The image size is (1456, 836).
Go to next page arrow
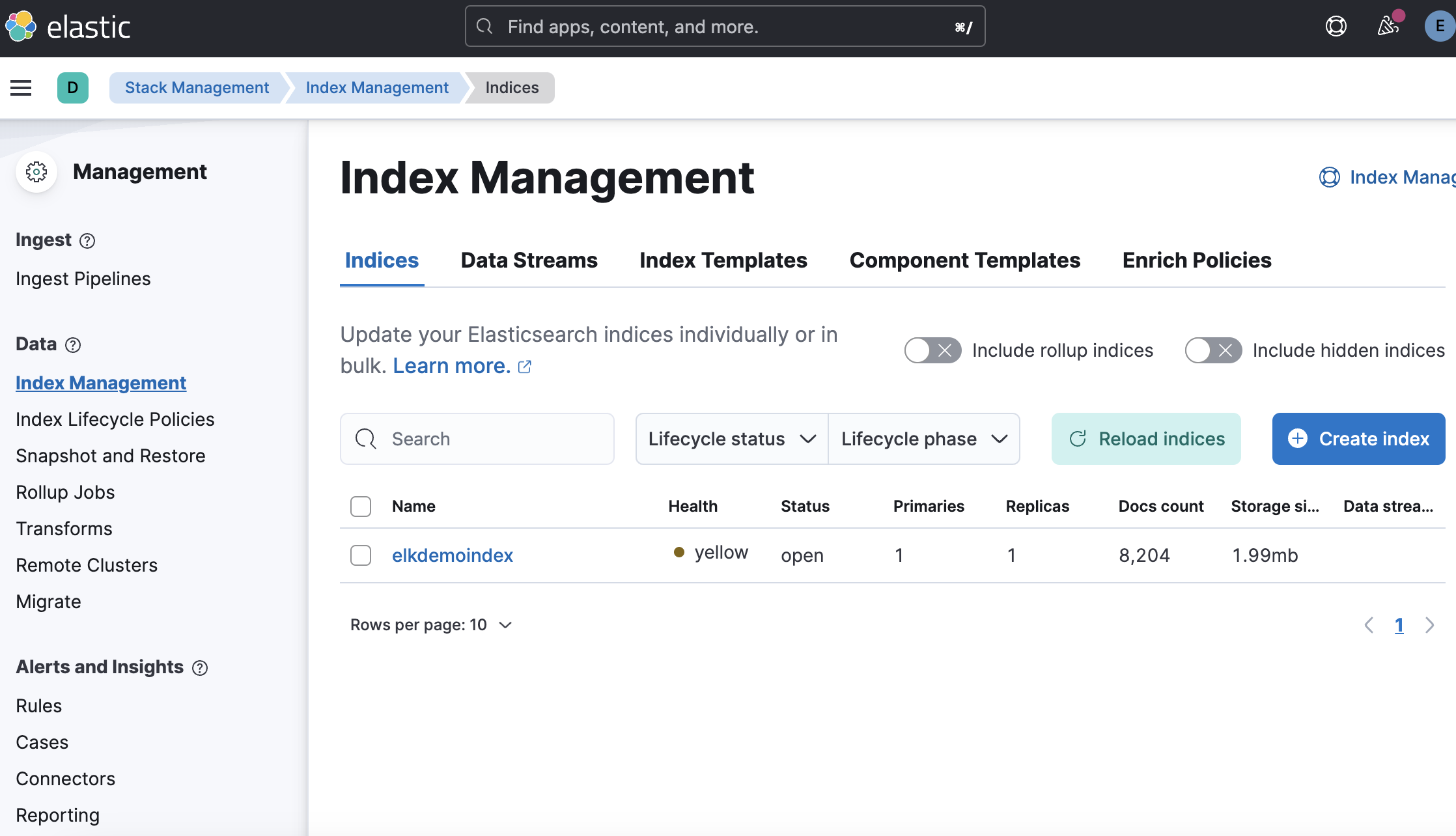[x=1429, y=625]
